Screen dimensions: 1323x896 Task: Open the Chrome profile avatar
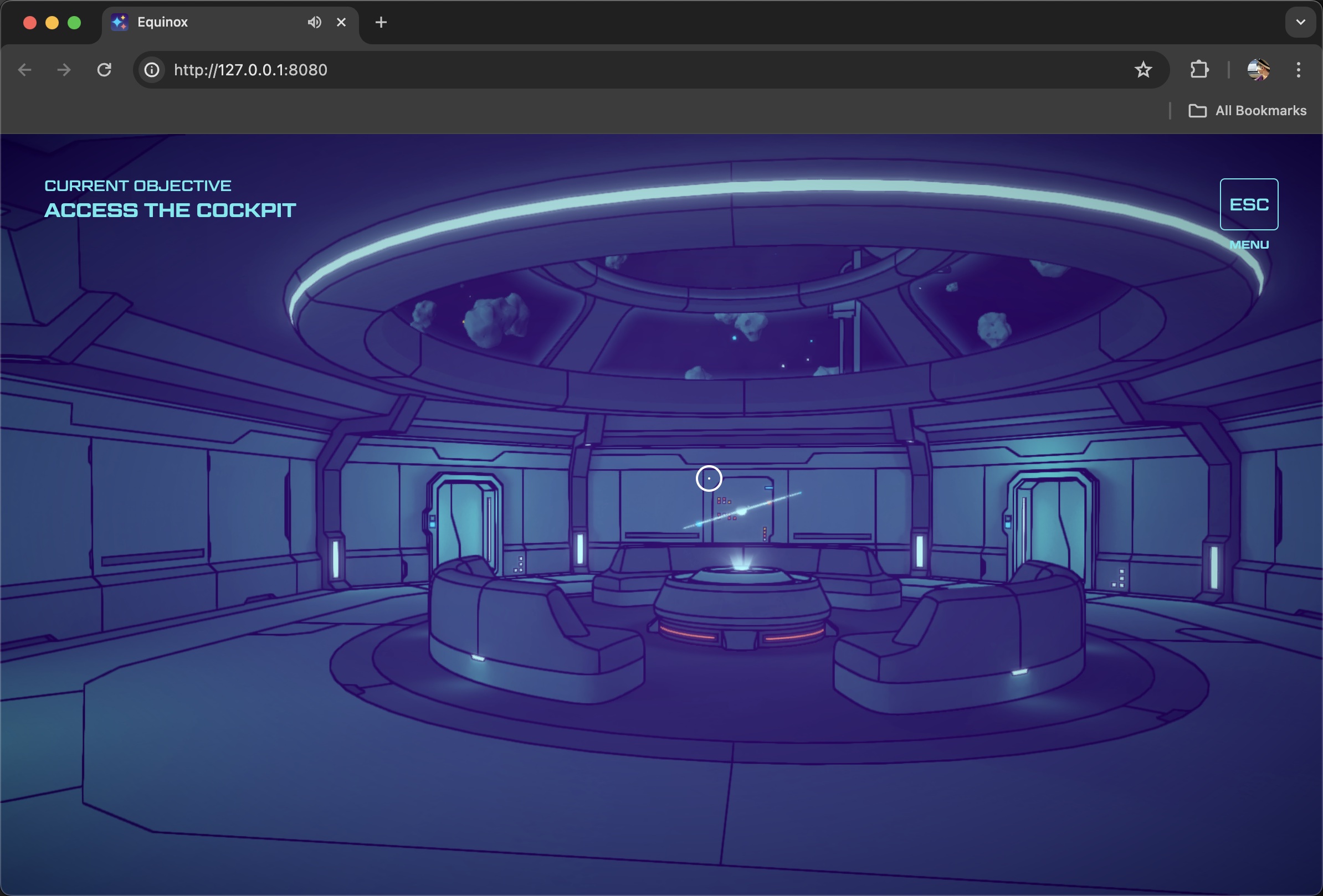[1258, 70]
